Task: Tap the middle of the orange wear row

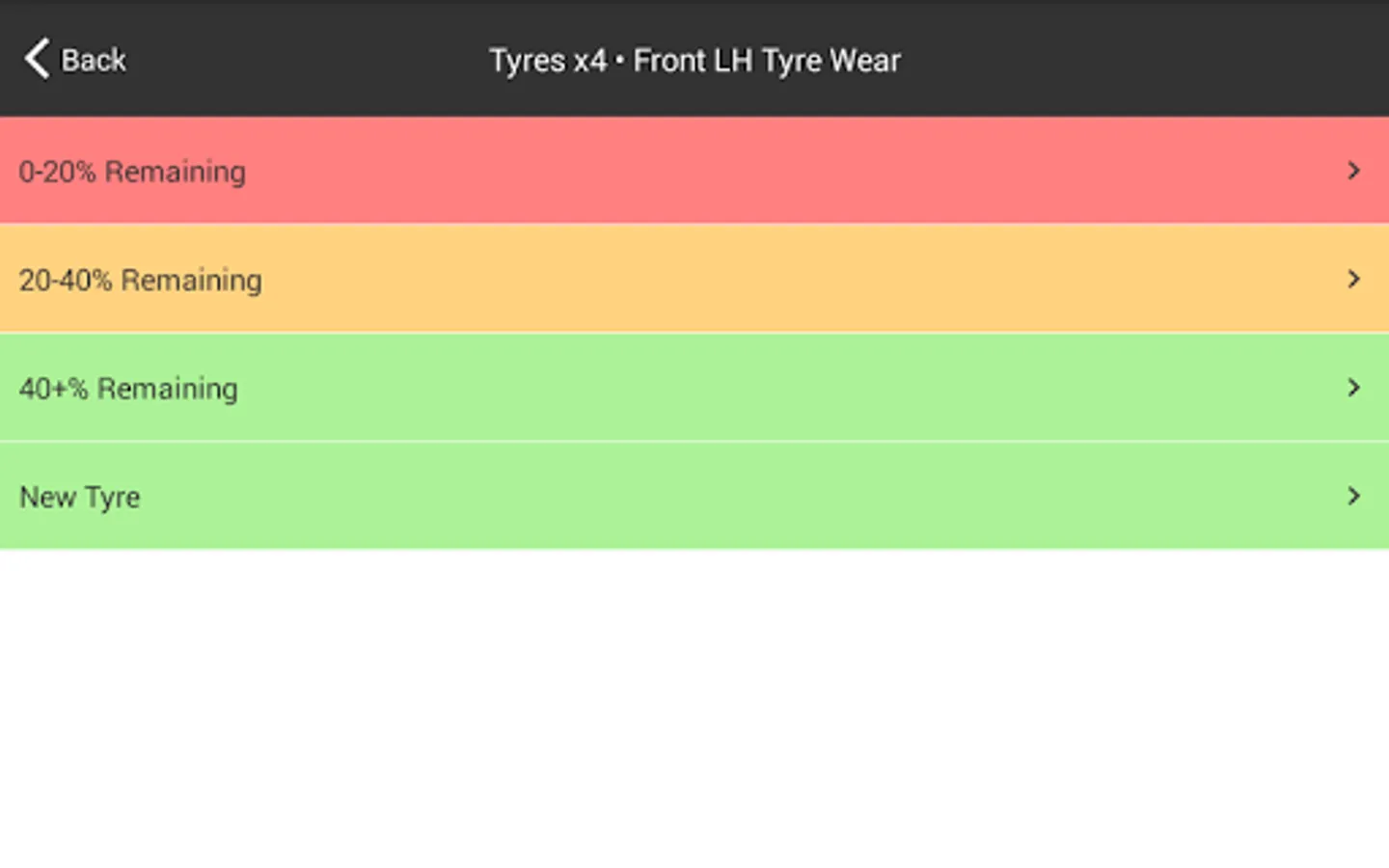Action: point(694,279)
